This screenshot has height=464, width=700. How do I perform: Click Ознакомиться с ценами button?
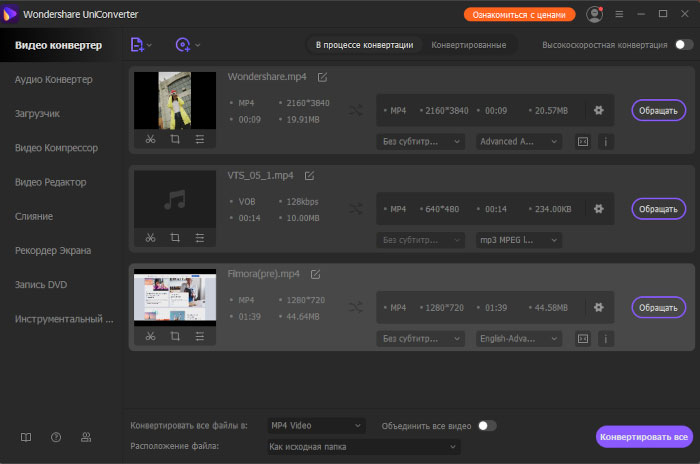(x=519, y=14)
